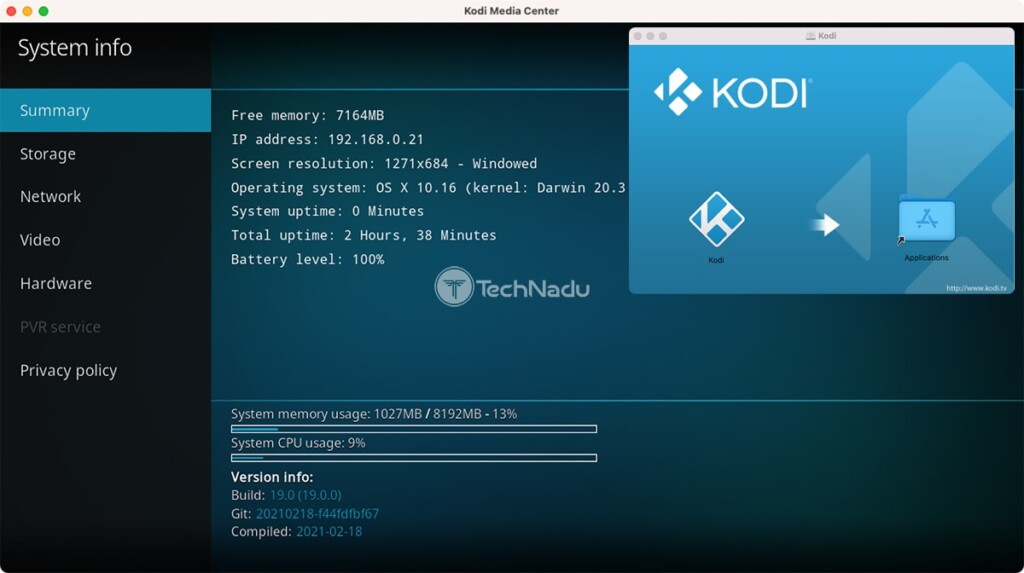Click the Operating system: OS X 10.16 line
Screen dimensions: 1024x573
(x=428, y=188)
